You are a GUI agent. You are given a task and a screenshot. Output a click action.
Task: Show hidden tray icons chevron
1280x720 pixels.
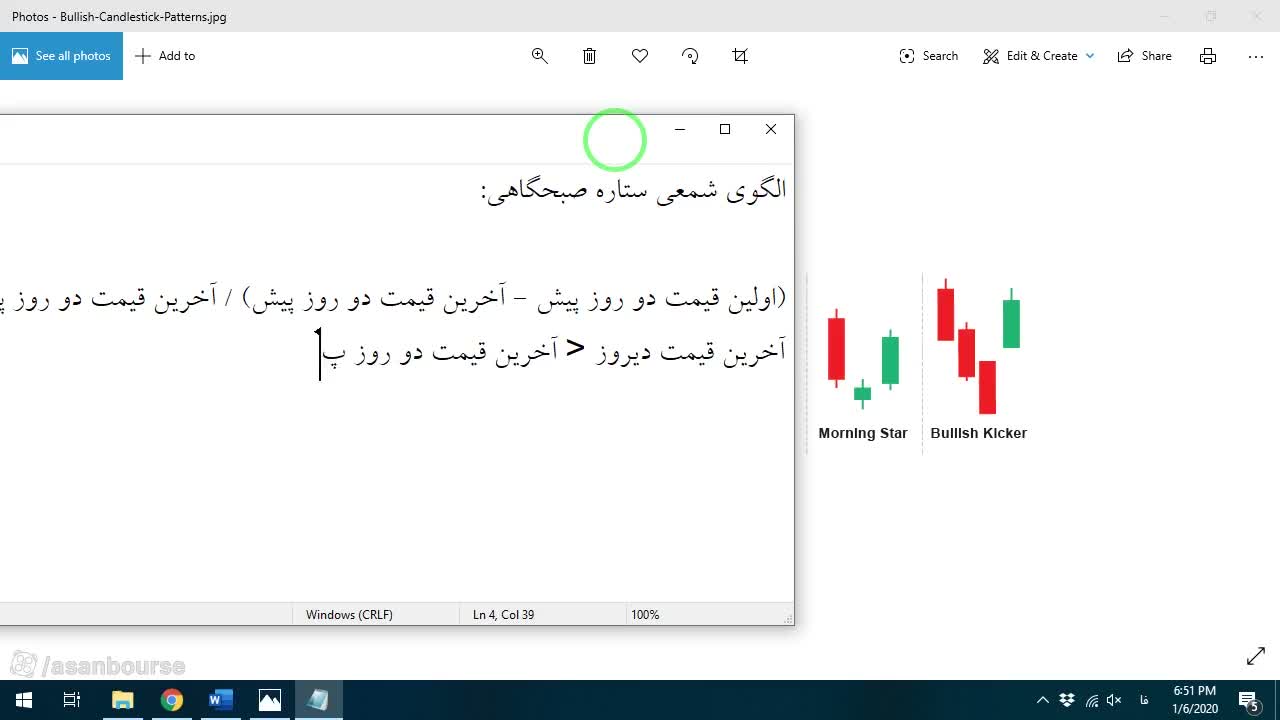[1043, 700]
